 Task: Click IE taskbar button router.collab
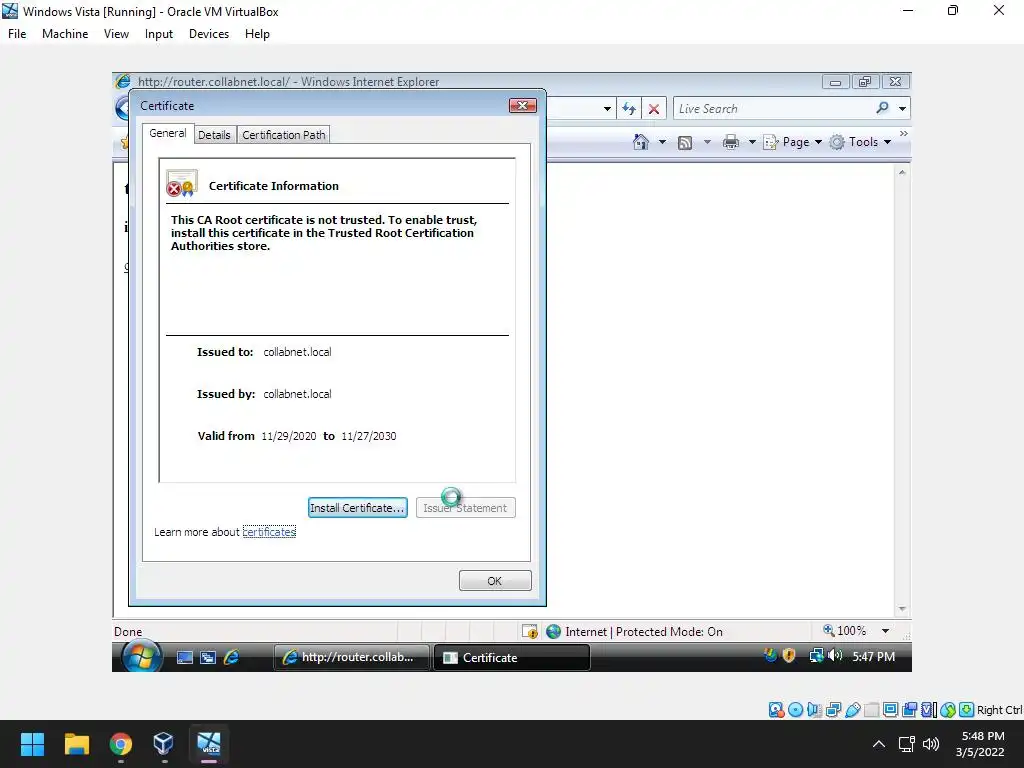point(351,658)
